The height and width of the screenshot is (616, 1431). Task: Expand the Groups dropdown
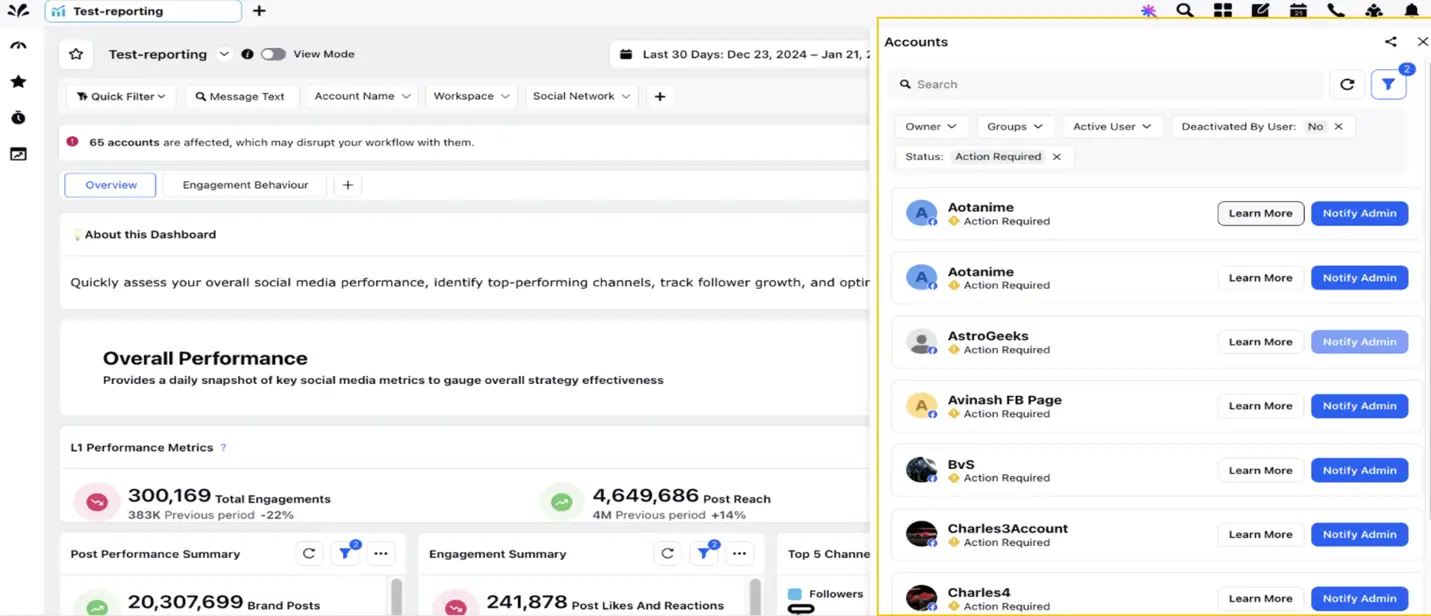pos(1015,126)
